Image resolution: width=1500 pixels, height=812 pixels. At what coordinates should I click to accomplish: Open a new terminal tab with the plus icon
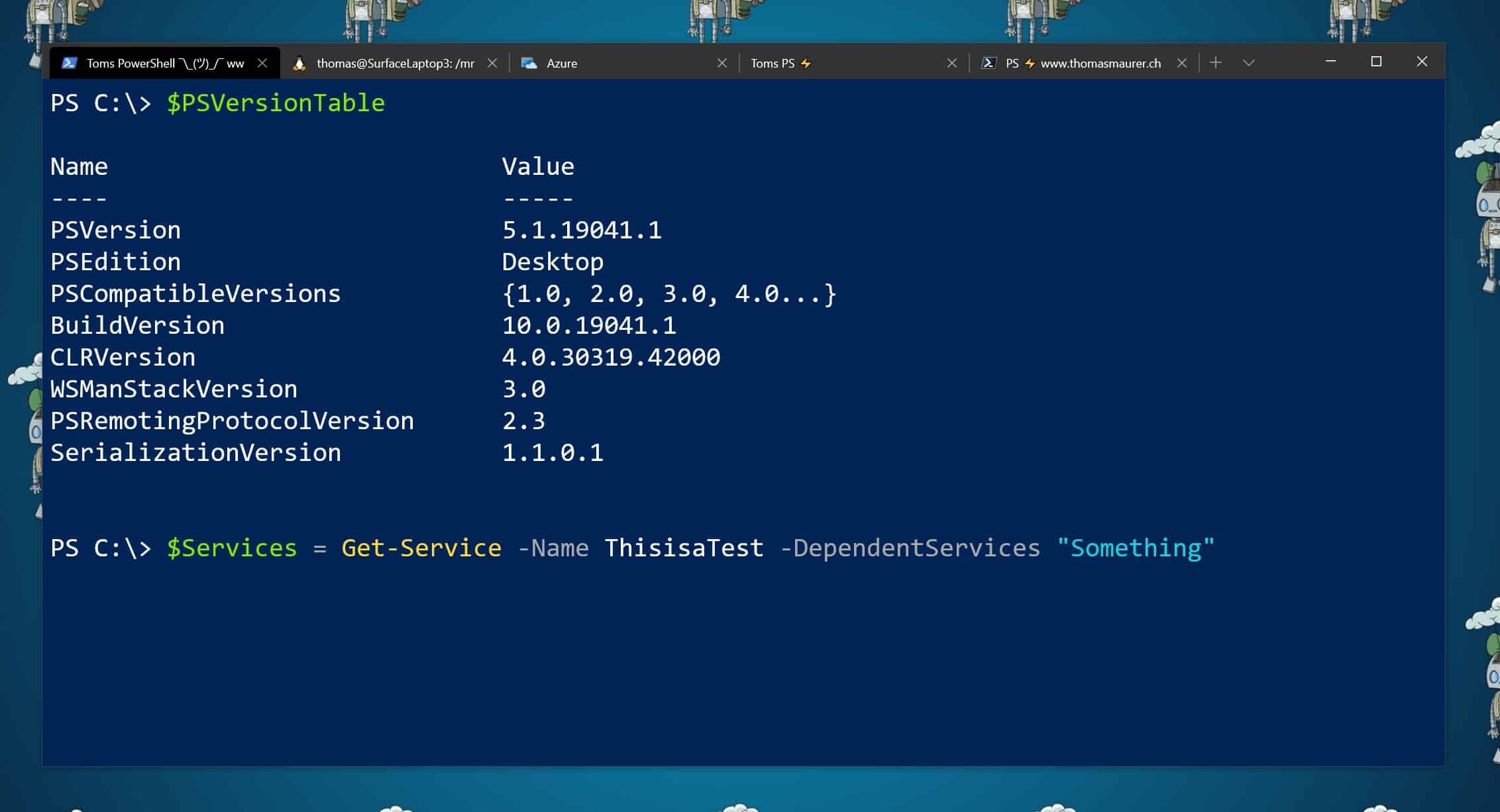click(x=1216, y=62)
